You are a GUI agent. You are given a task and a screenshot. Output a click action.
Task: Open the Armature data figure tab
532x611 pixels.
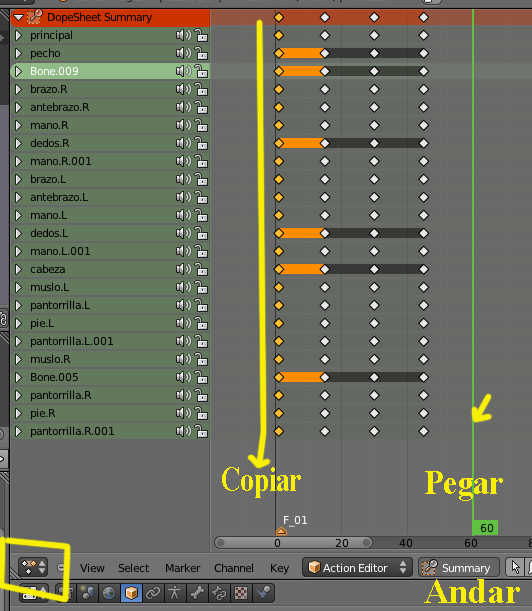[x=174, y=593]
